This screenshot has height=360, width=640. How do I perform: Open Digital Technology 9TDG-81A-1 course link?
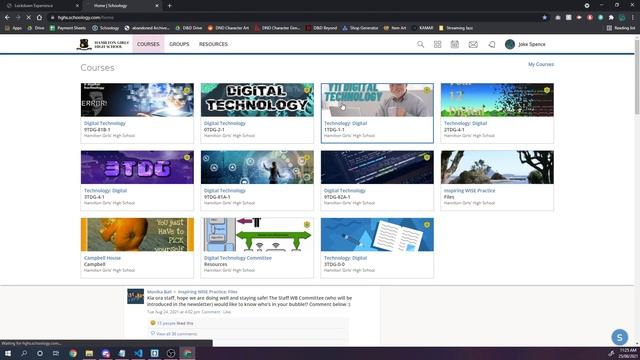pos(224,191)
